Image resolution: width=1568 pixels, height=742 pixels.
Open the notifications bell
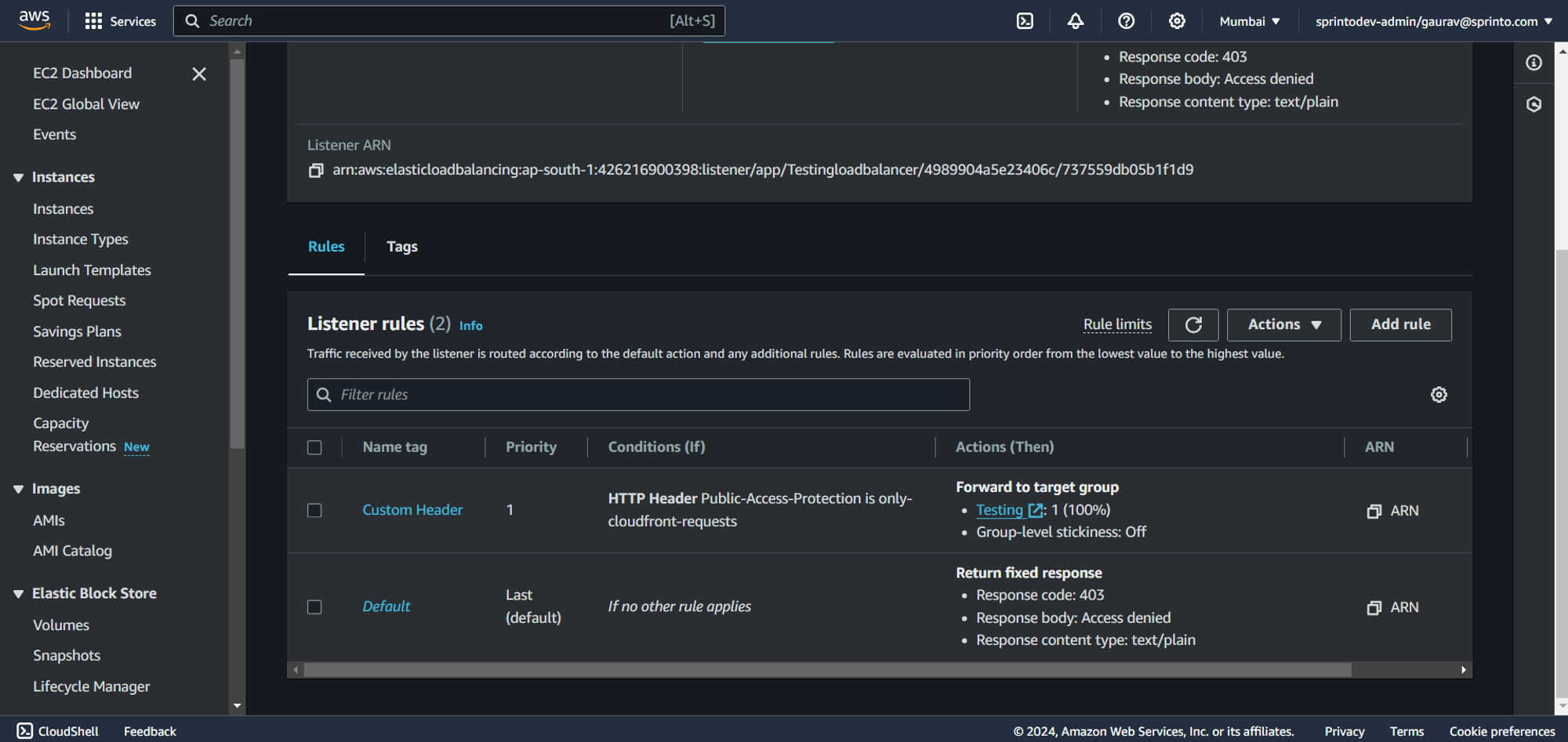point(1076,21)
